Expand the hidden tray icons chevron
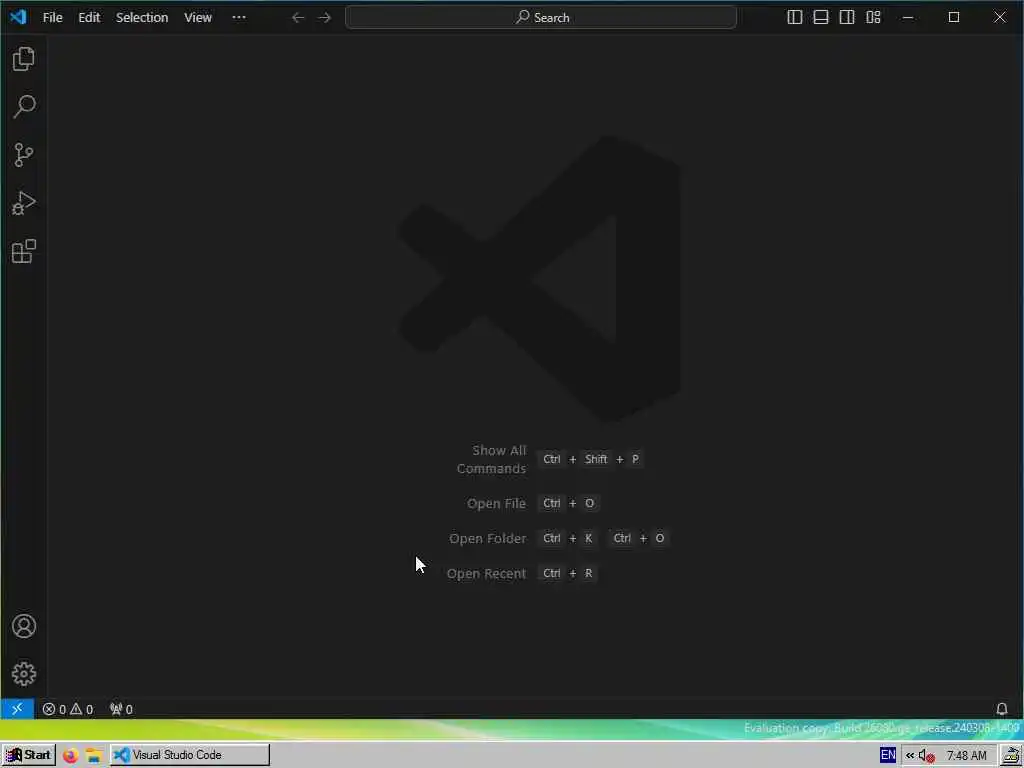The height and width of the screenshot is (768, 1024). pyautogui.click(x=910, y=756)
